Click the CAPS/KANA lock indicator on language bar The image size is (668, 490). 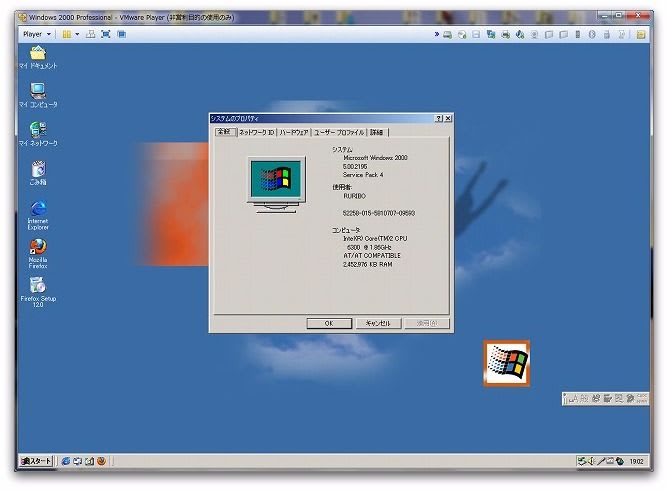coord(642,399)
